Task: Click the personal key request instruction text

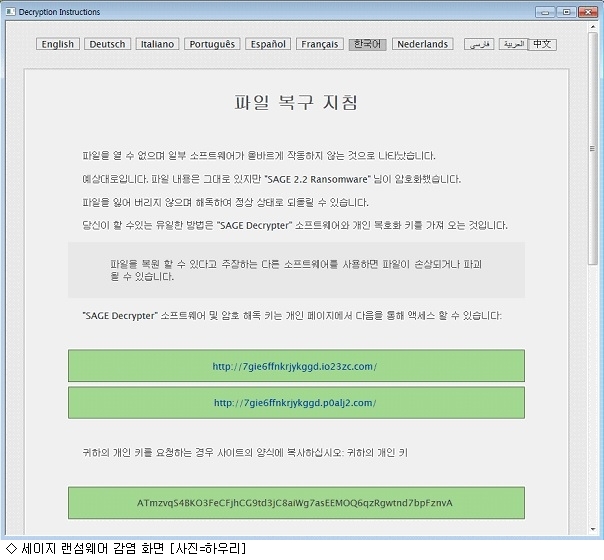Action: (x=245, y=453)
